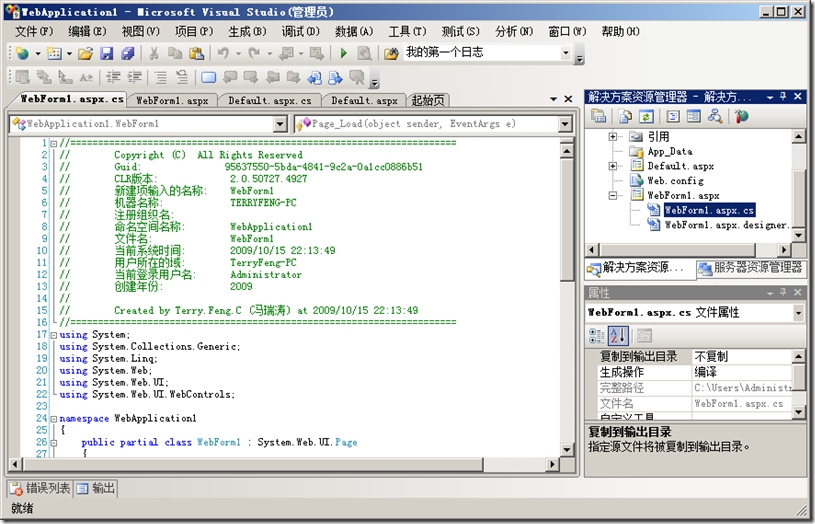Click the Uncomment Lines icon
This screenshot has width=815, height=524.
(182, 78)
